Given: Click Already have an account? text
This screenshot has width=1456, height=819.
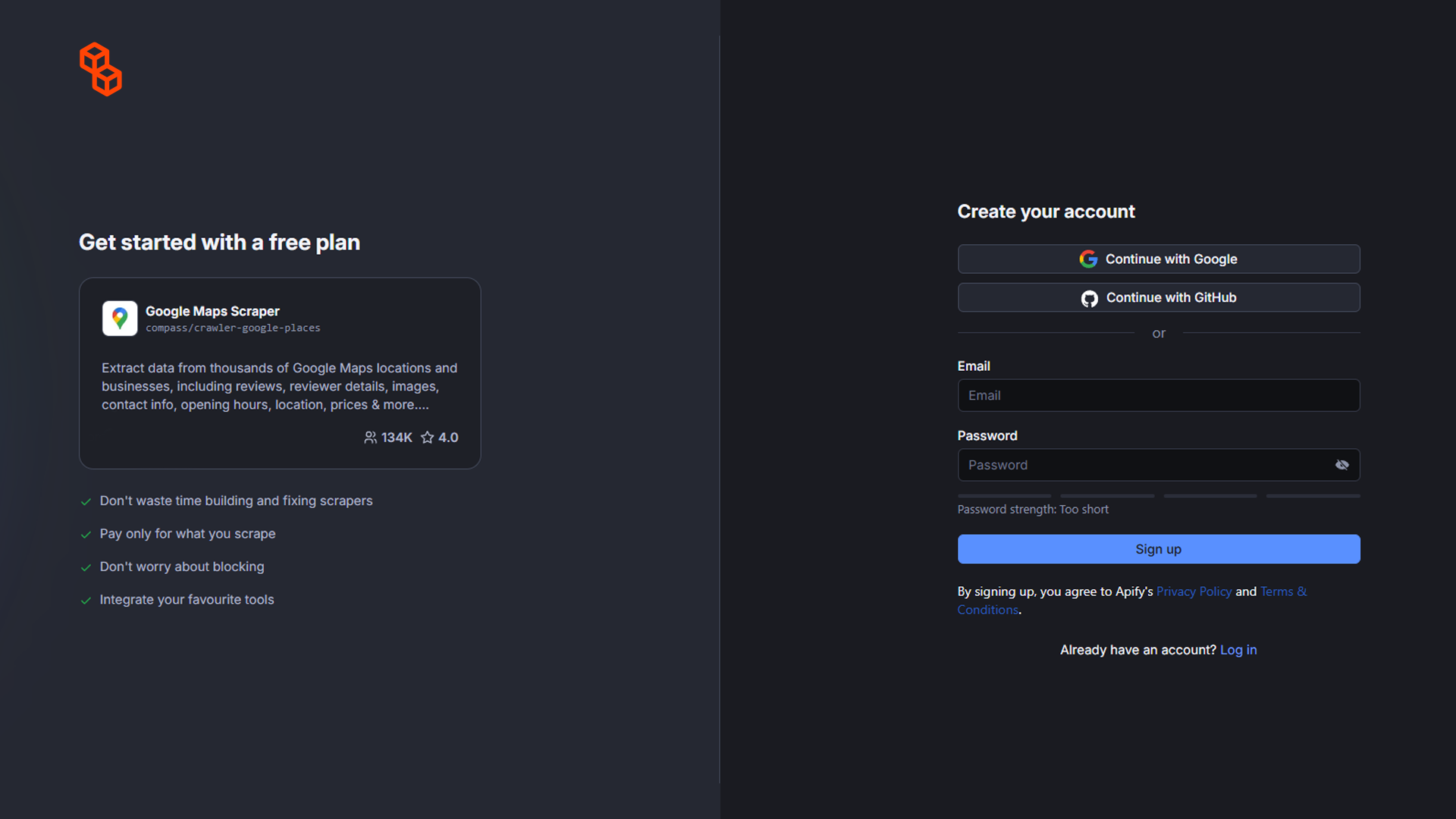Looking at the screenshot, I should (x=1137, y=650).
